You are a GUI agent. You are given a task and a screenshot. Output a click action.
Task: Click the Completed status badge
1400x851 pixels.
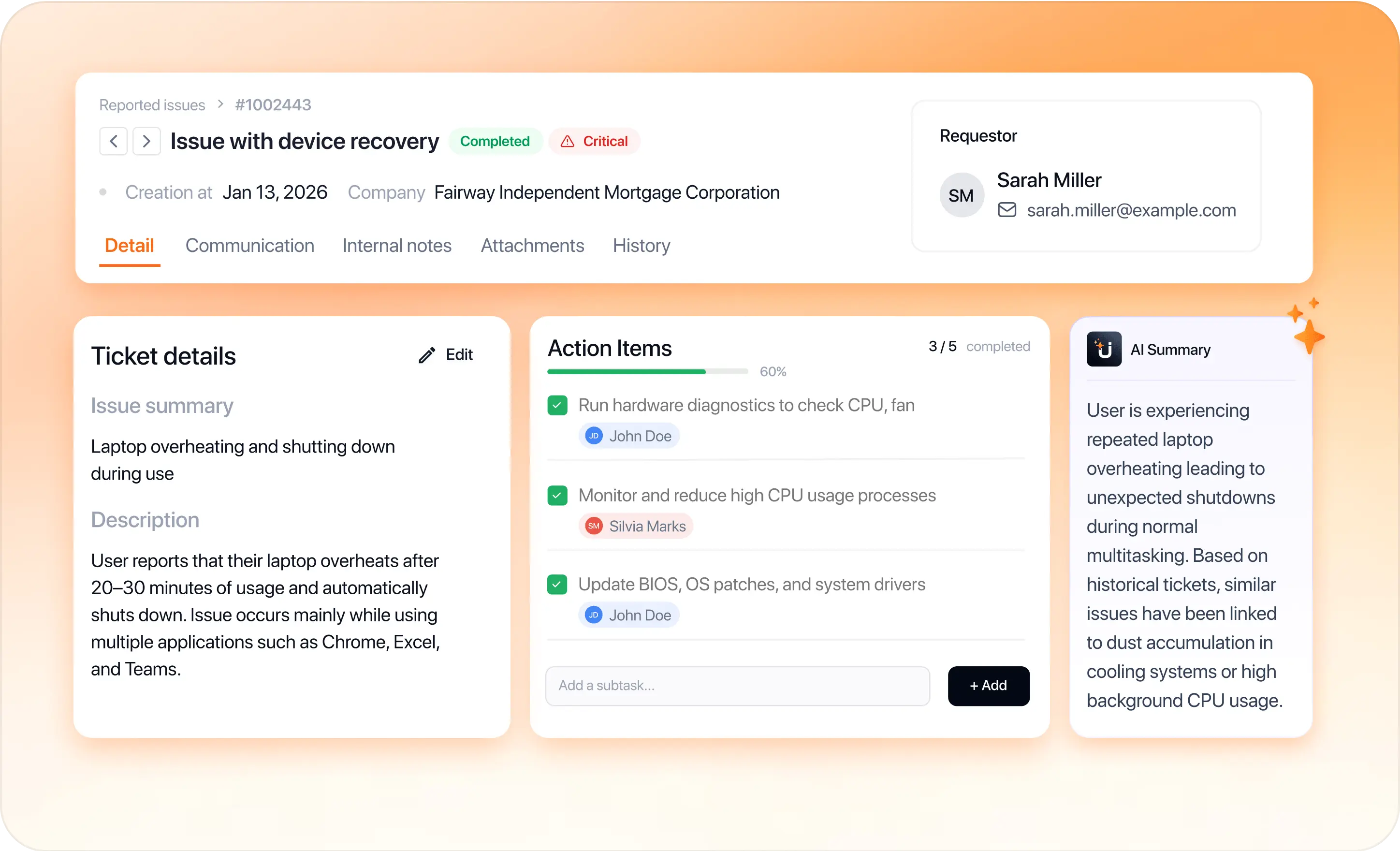coord(495,141)
